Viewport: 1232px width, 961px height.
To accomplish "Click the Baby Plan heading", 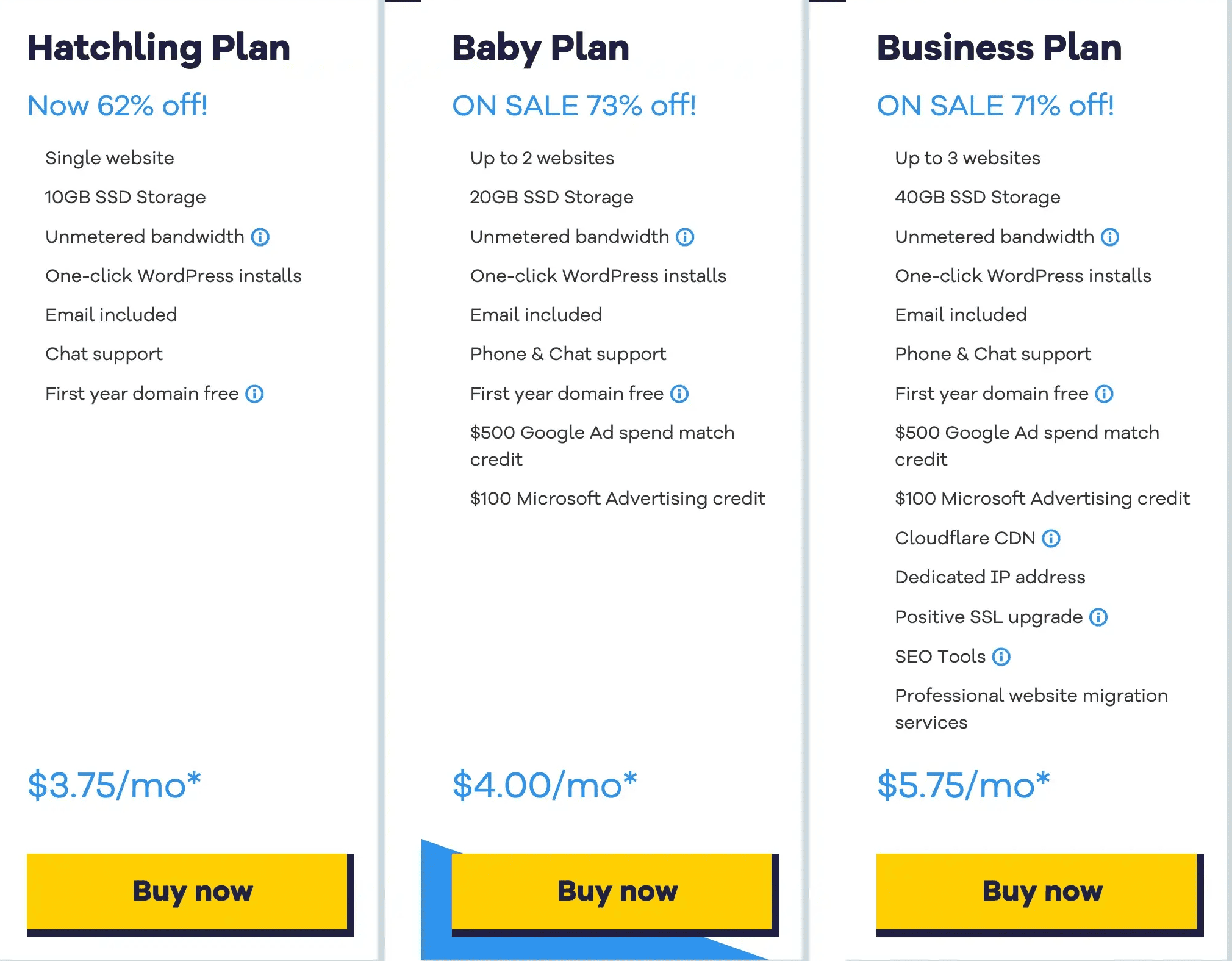I will pos(540,48).
